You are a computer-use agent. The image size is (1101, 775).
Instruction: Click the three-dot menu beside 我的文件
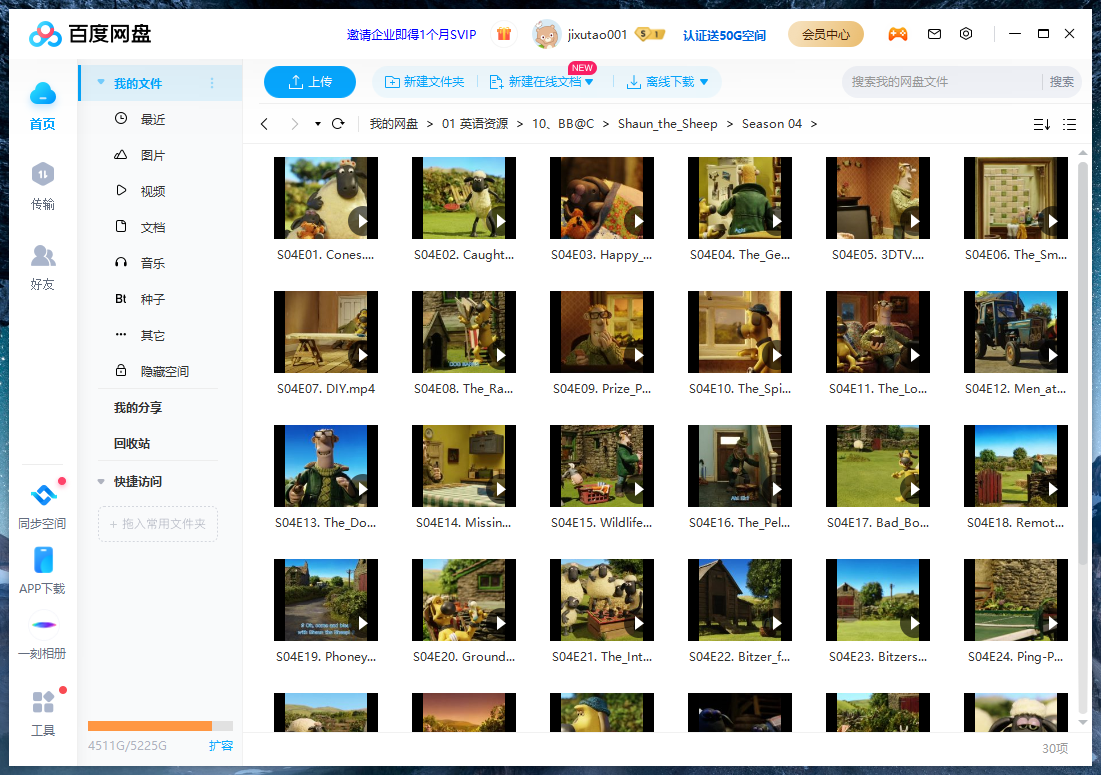tap(212, 83)
